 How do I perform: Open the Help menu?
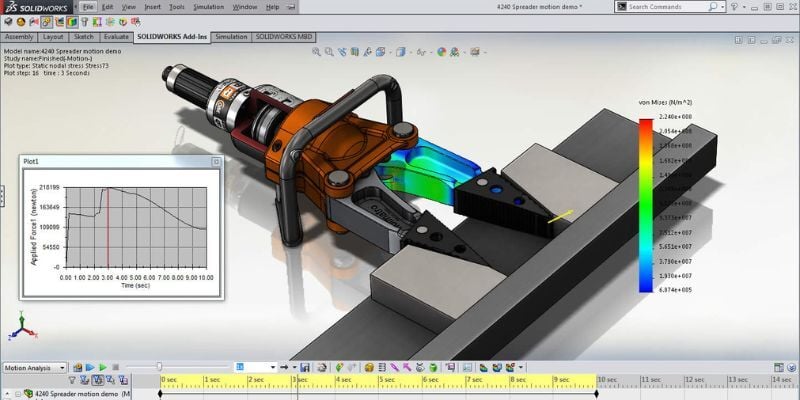tap(272, 7)
